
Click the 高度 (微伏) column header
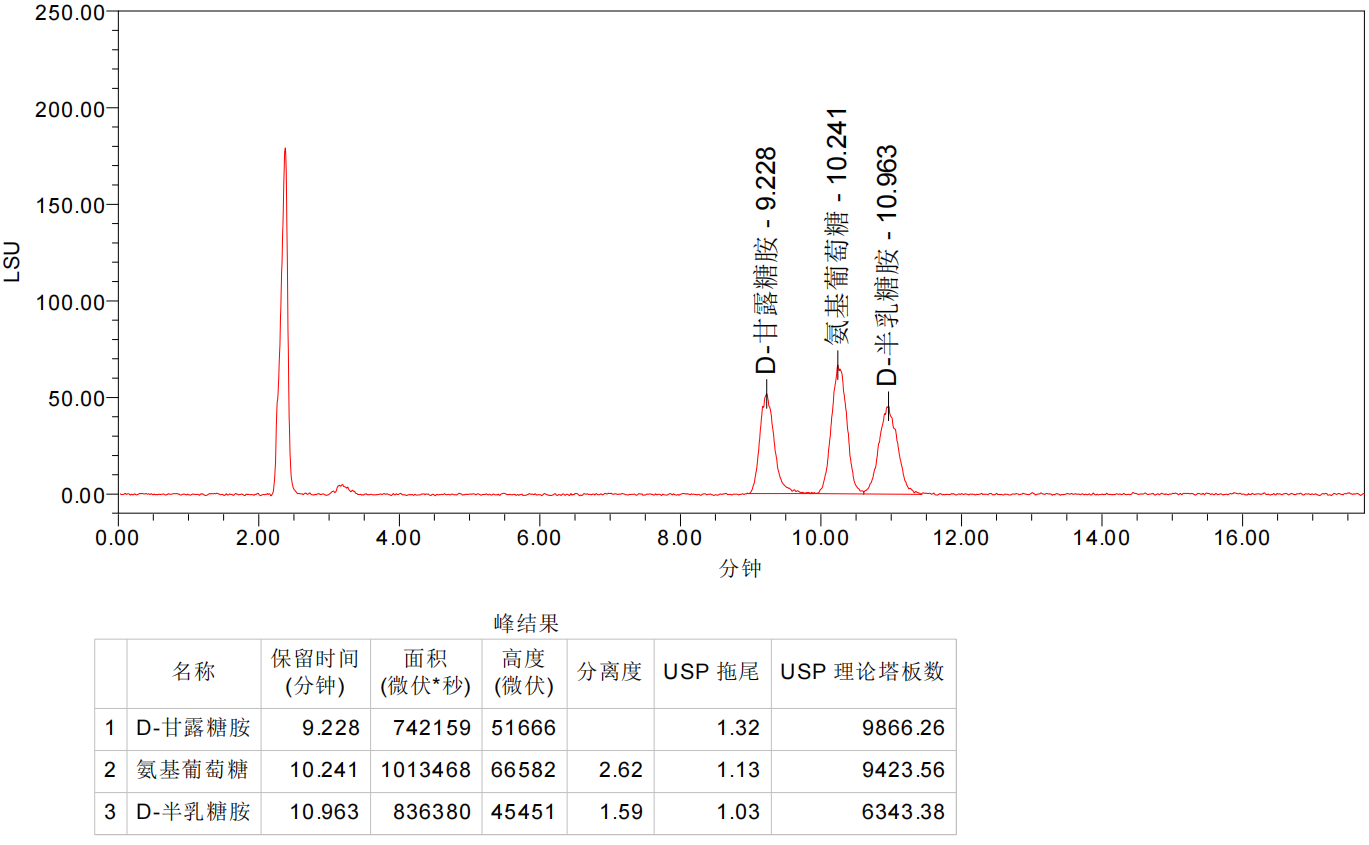click(523, 672)
